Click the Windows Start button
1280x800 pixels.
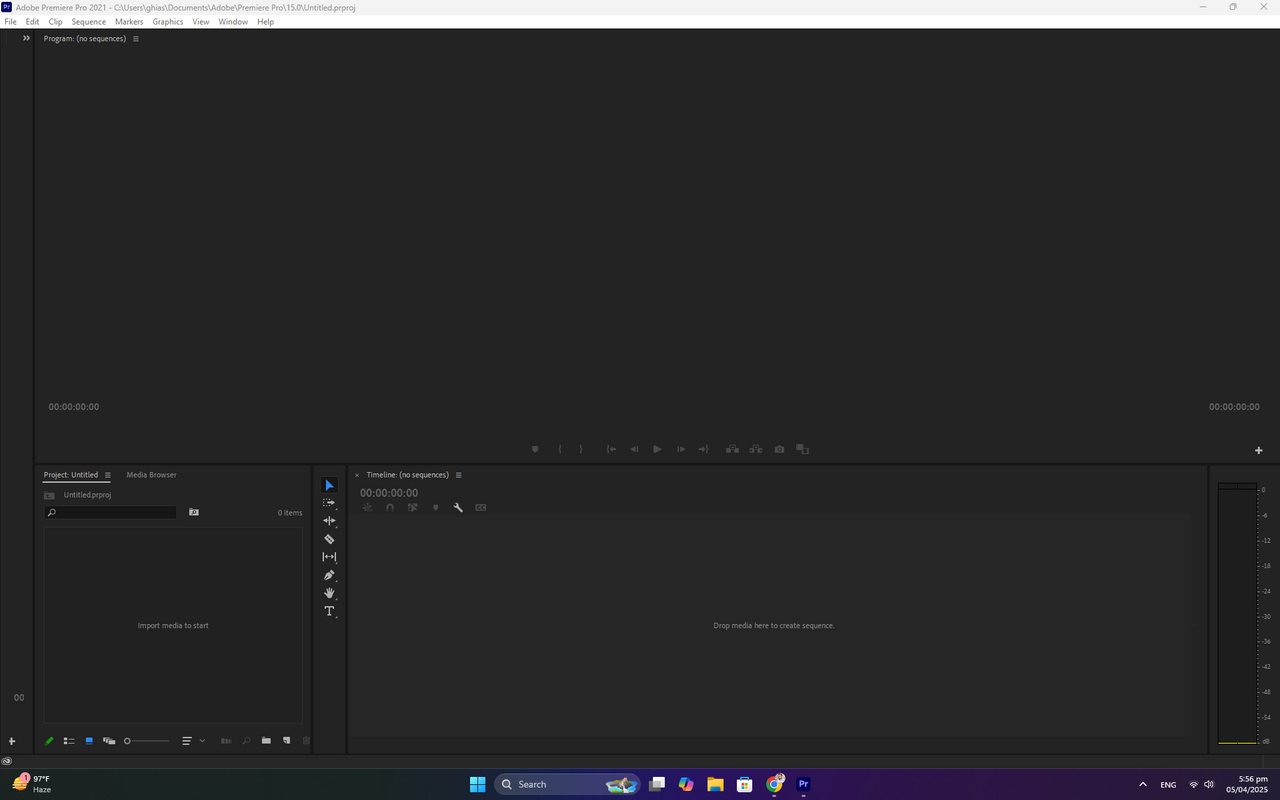point(478,784)
